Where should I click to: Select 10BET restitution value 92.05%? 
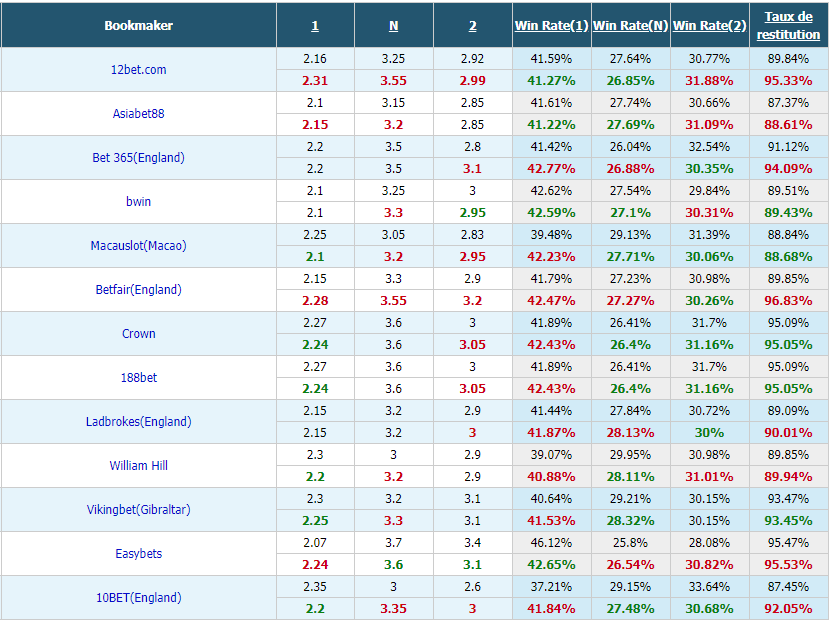(x=788, y=608)
